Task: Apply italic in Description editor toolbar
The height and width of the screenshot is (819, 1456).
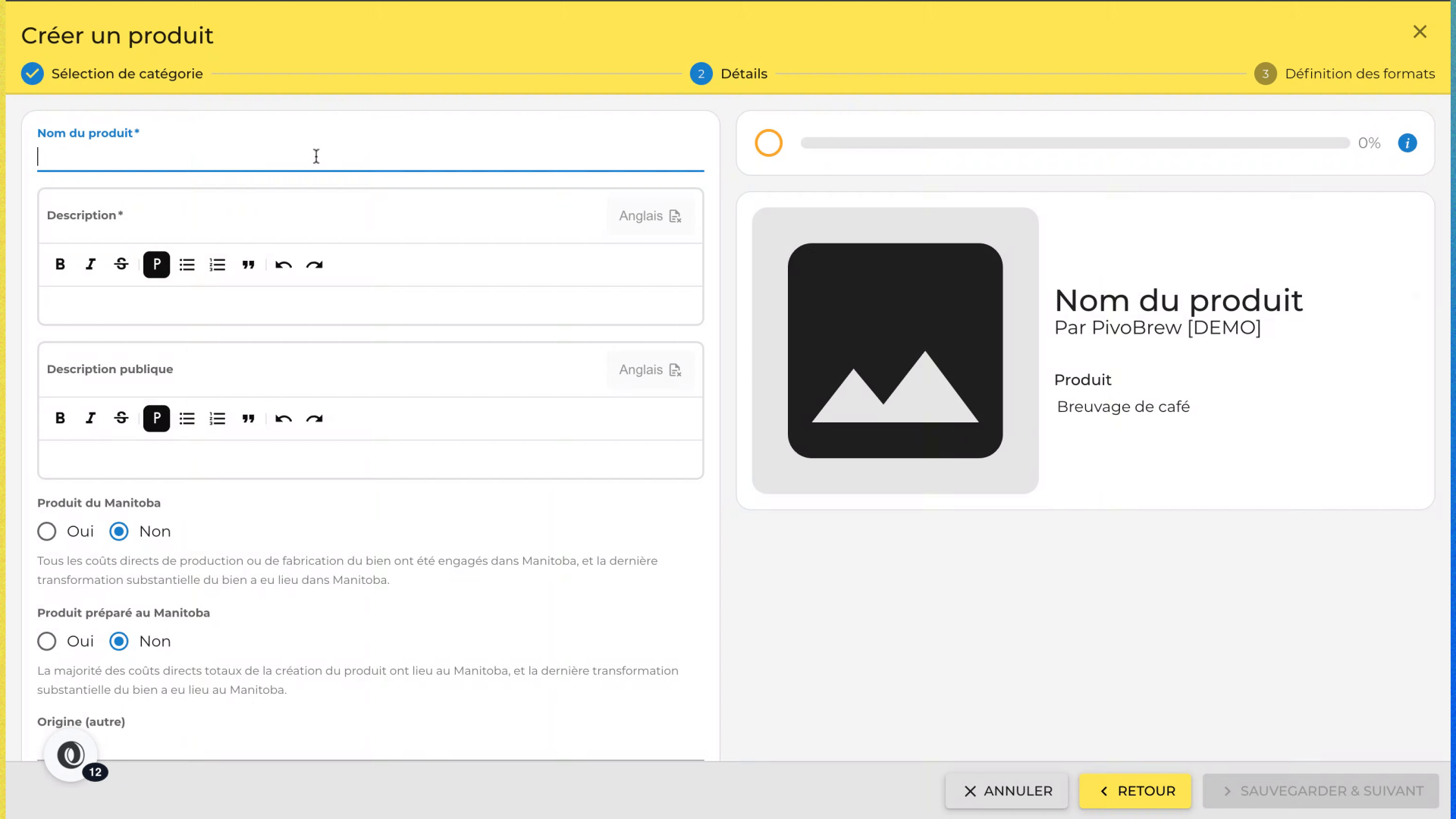Action: coord(90,265)
